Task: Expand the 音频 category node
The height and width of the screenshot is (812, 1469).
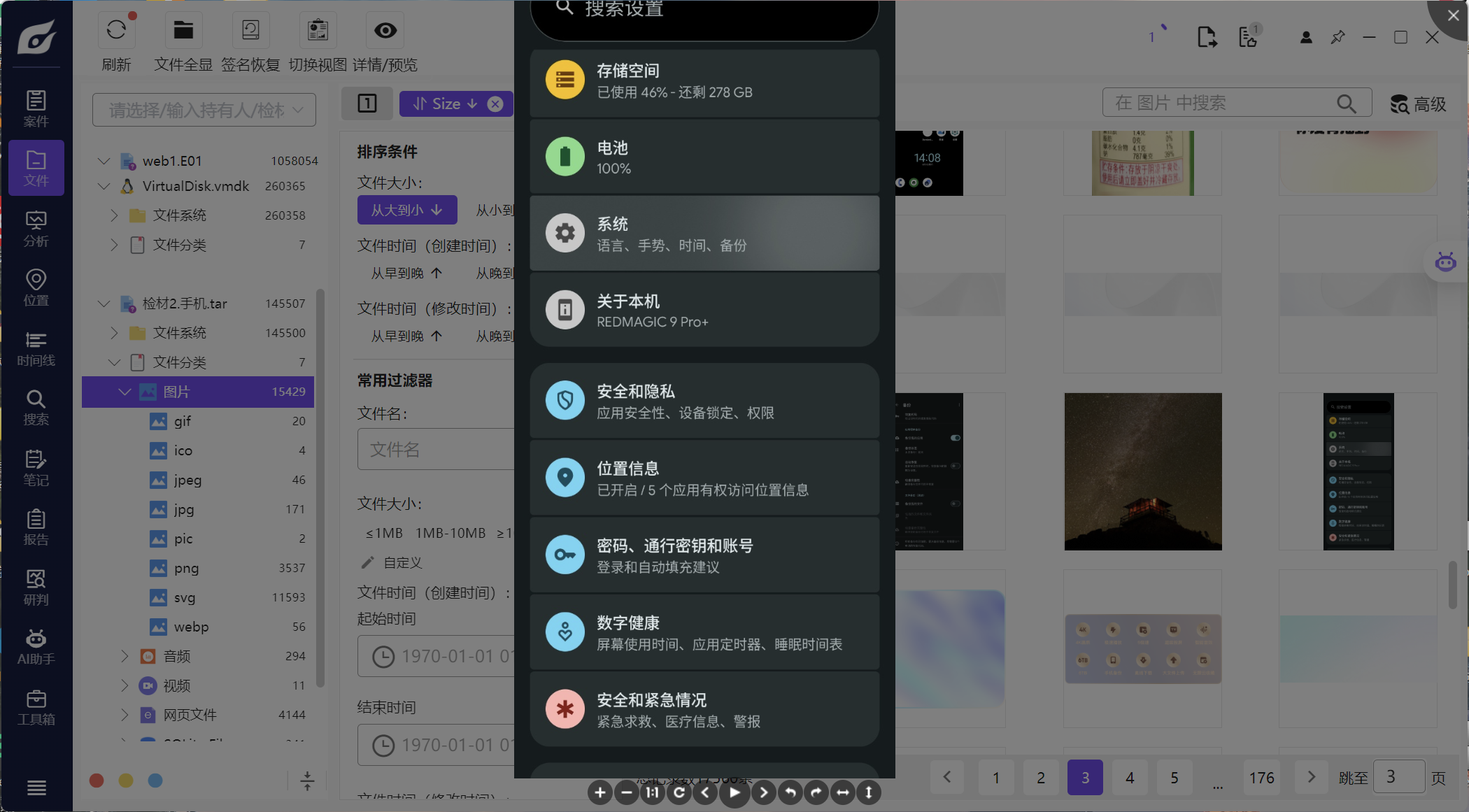Action: pyautogui.click(x=125, y=656)
